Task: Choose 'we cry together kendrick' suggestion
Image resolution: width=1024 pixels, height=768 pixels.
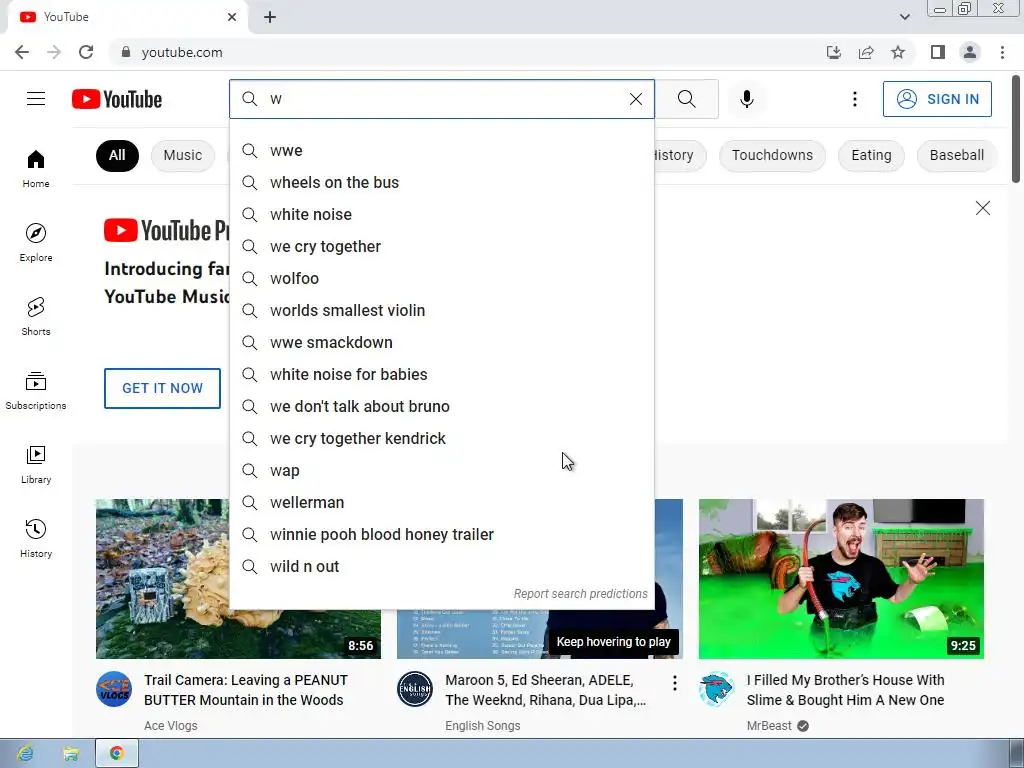Action: pyautogui.click(x=441, y=438)
